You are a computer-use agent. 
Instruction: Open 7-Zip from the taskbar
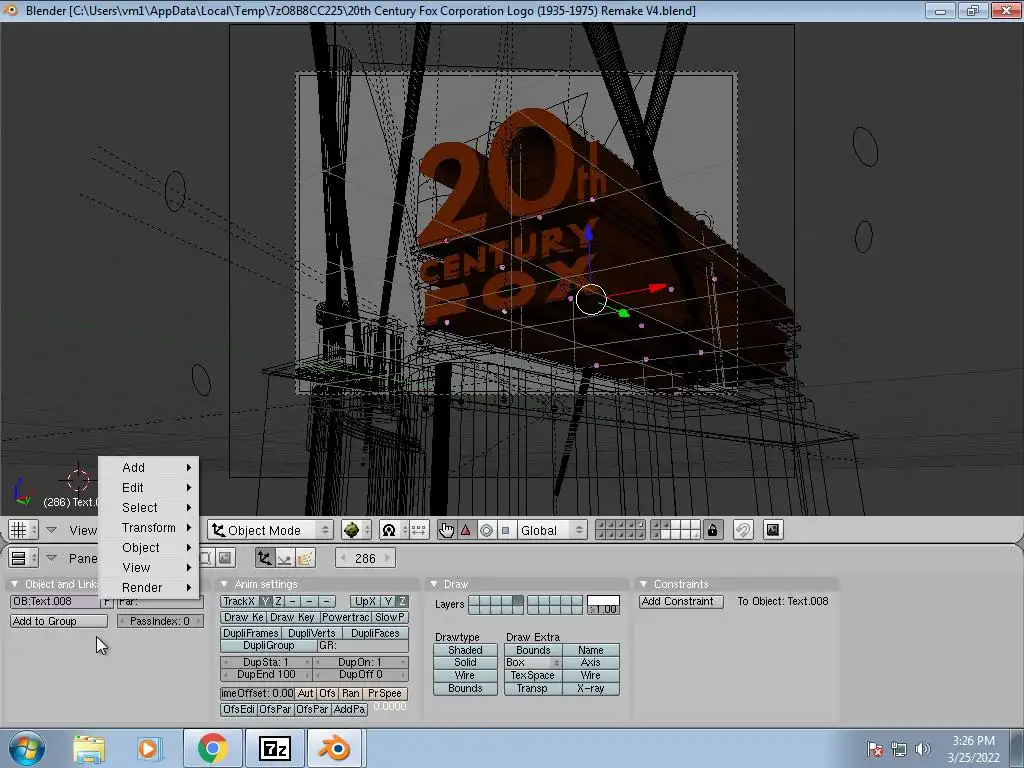tap(274, 748)
